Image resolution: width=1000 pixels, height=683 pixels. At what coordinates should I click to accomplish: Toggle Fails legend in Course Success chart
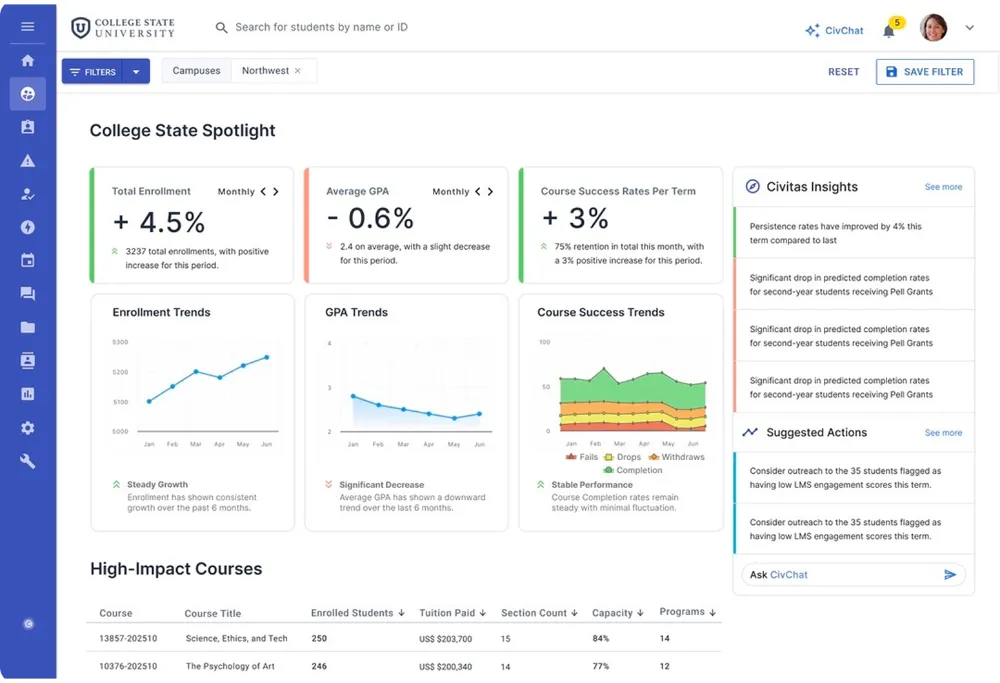(582, 457)
